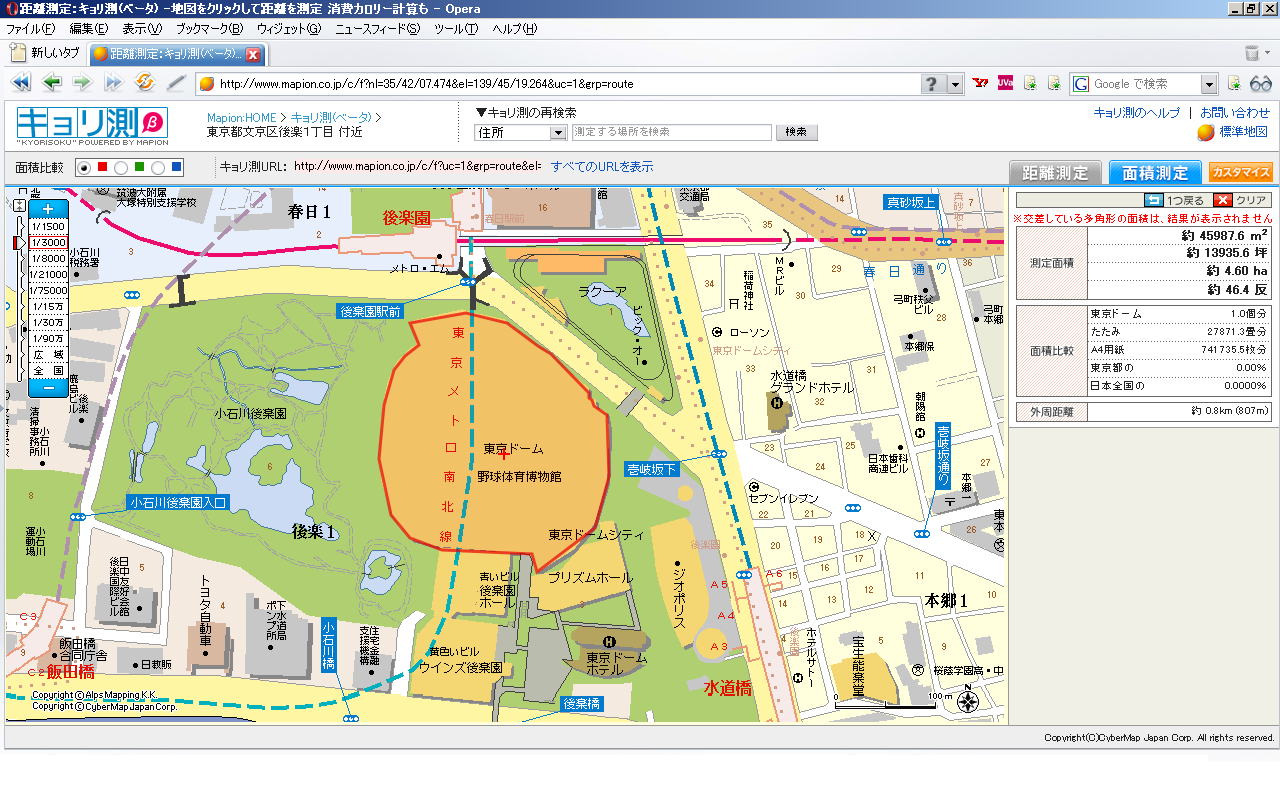Image resolution: width=1280 pixels, height=800 pixels.
Task: Expand the address bar history dropdown arrow
Action: (x=955, y=84)
